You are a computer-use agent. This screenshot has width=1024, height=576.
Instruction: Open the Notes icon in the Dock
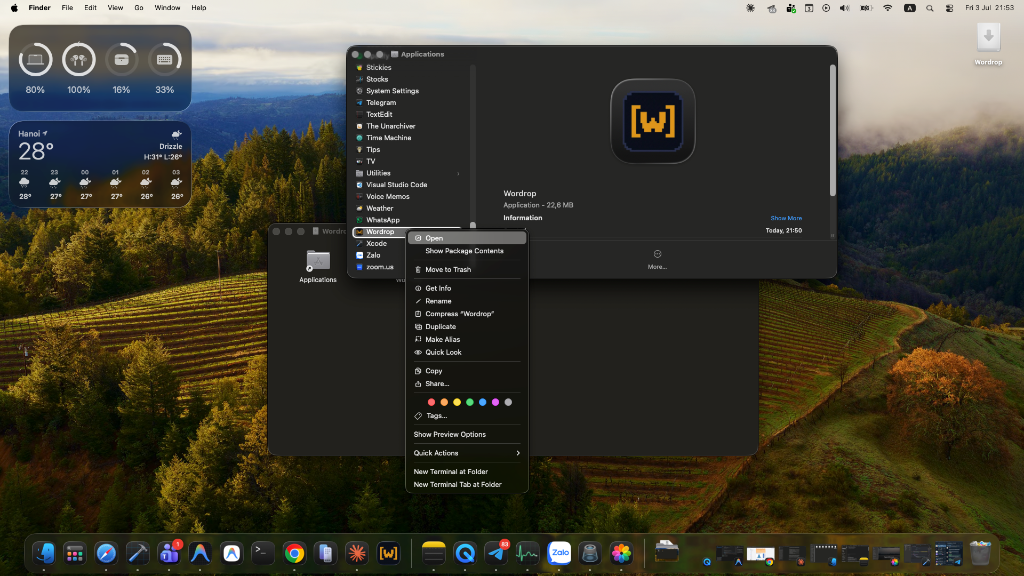coord(434,553)
